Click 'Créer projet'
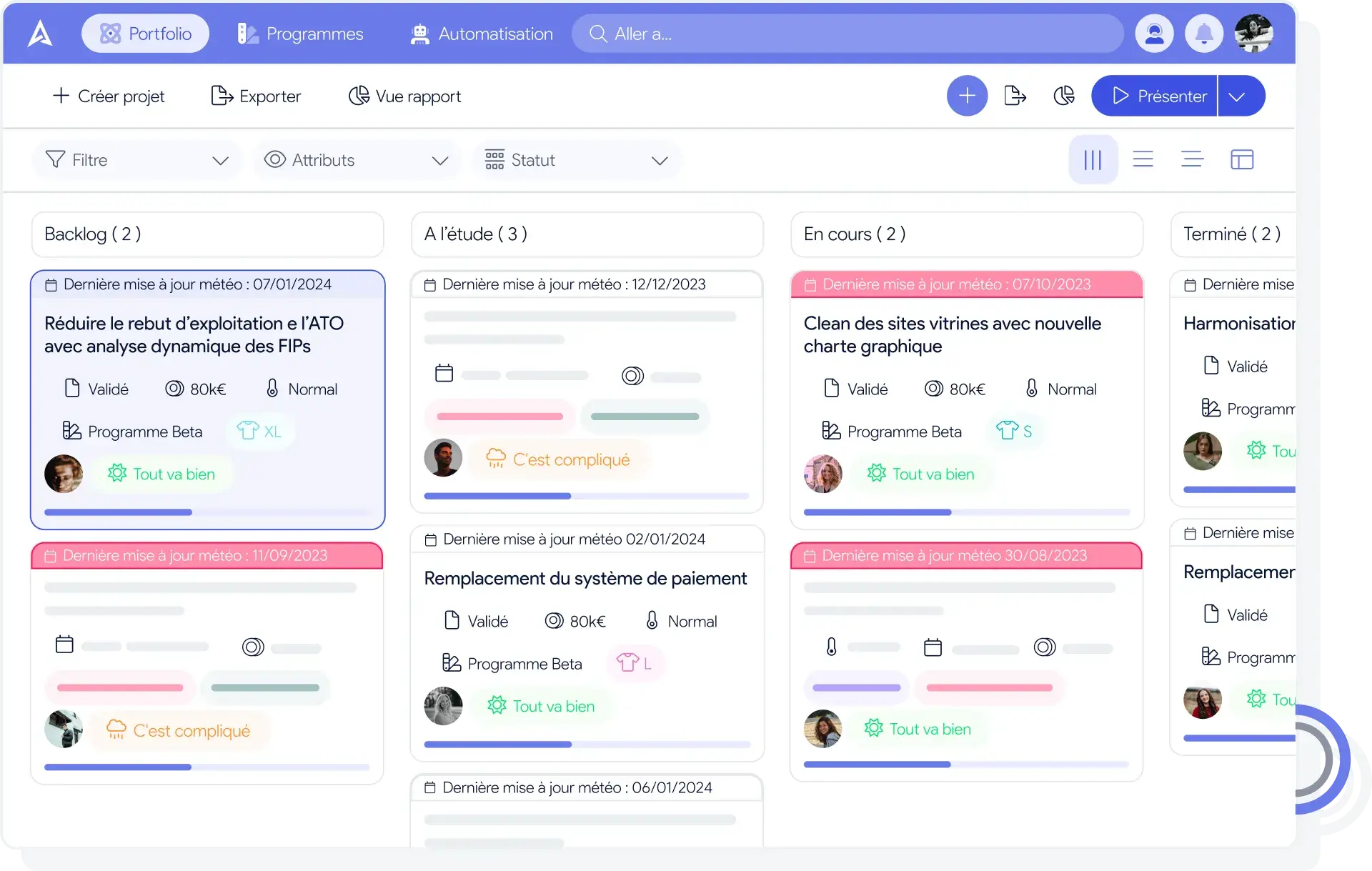Viewport: 1372px width, 871px height. [x=109, y=96]
